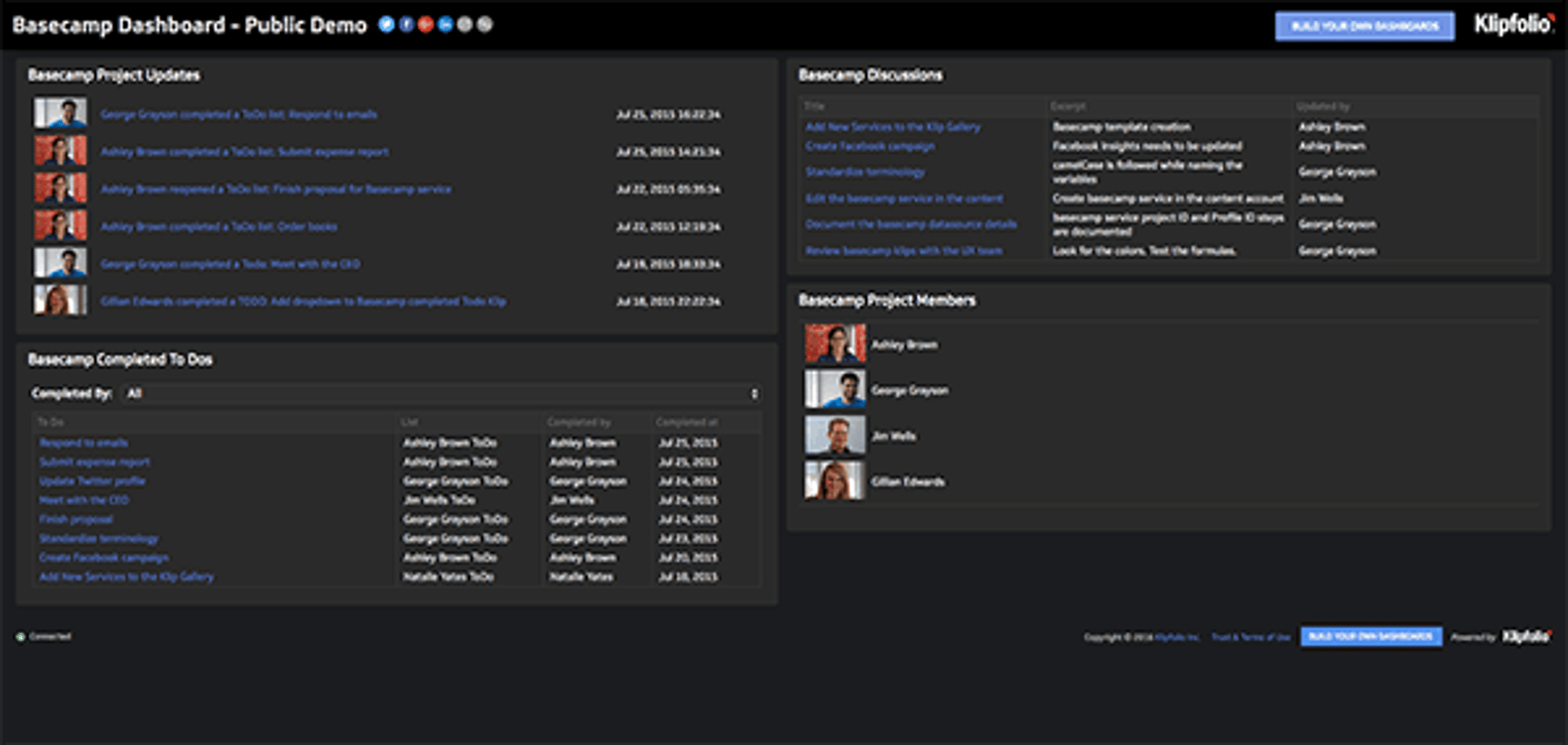Image resolution: width=1568 pixels, height=745 pixels.
Task: Open the Update Twitter profile to-do
Action: (x=92, y=481)
